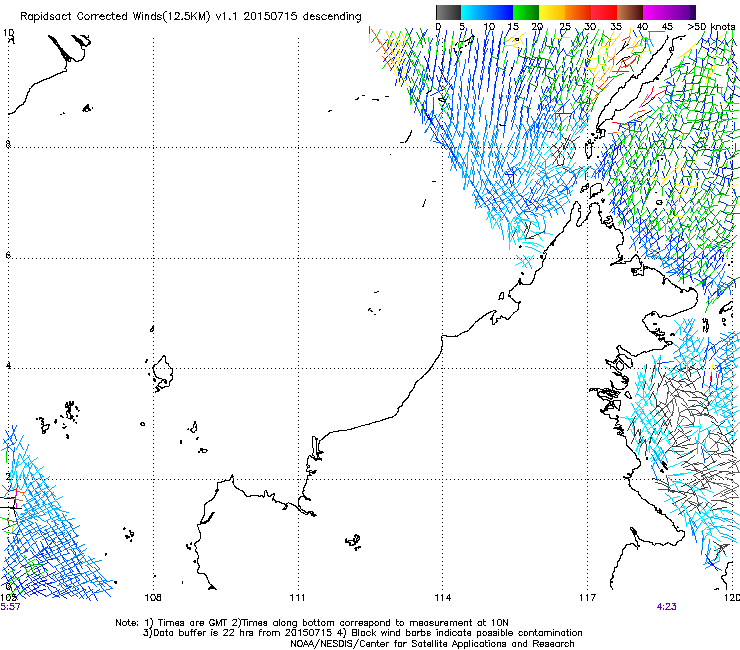This screenshot has height=650, width=740.
Task: Click the 5:57 time label
Action: (x=10, y=607)
